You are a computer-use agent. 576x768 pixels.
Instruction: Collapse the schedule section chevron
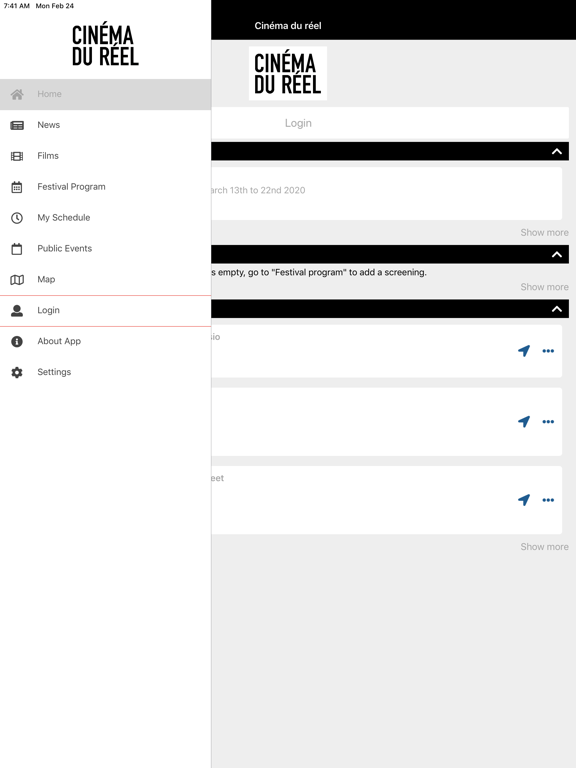tap(557, 255)
